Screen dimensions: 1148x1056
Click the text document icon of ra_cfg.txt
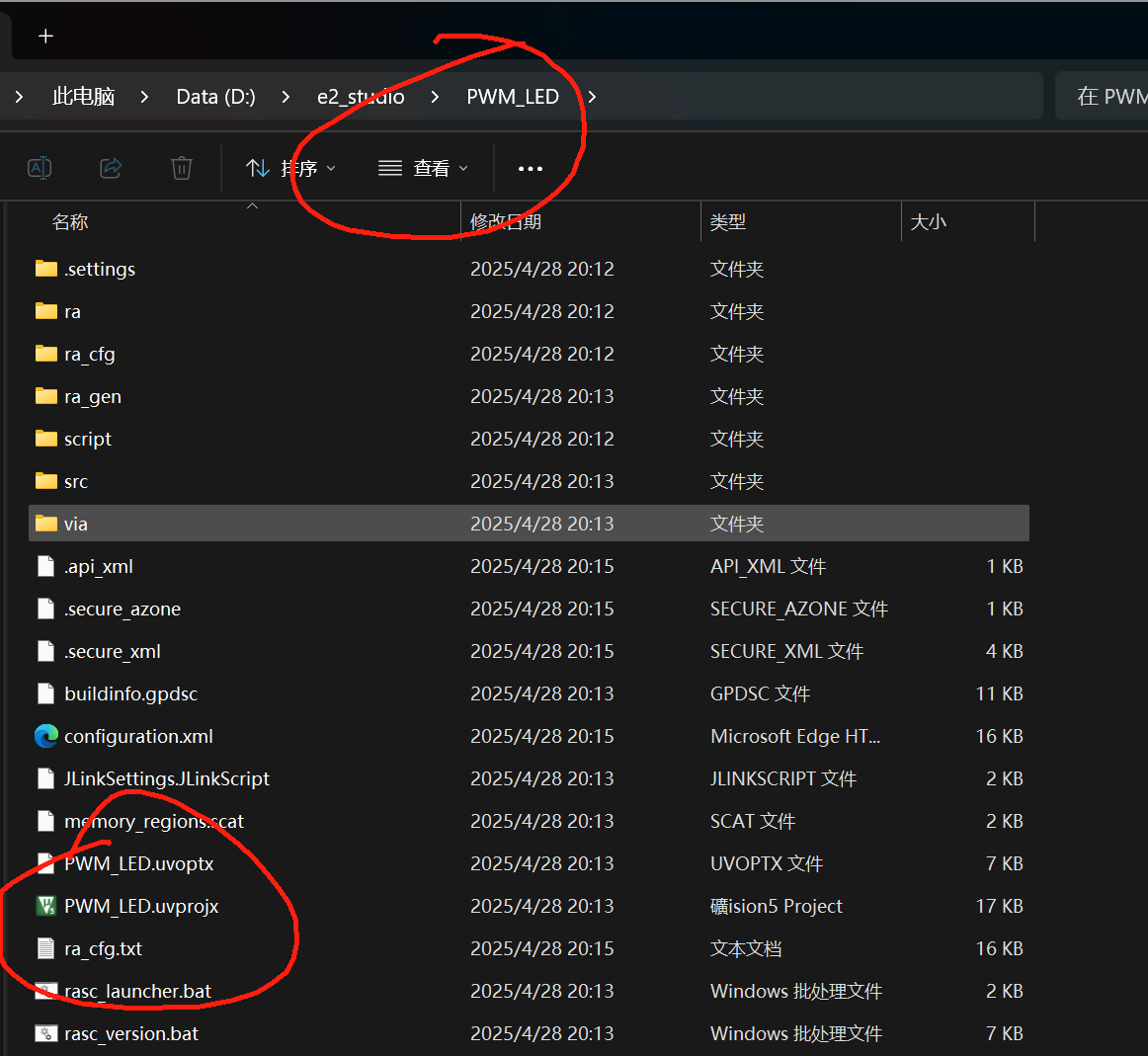pyautogui.click(x=46, y=948)
